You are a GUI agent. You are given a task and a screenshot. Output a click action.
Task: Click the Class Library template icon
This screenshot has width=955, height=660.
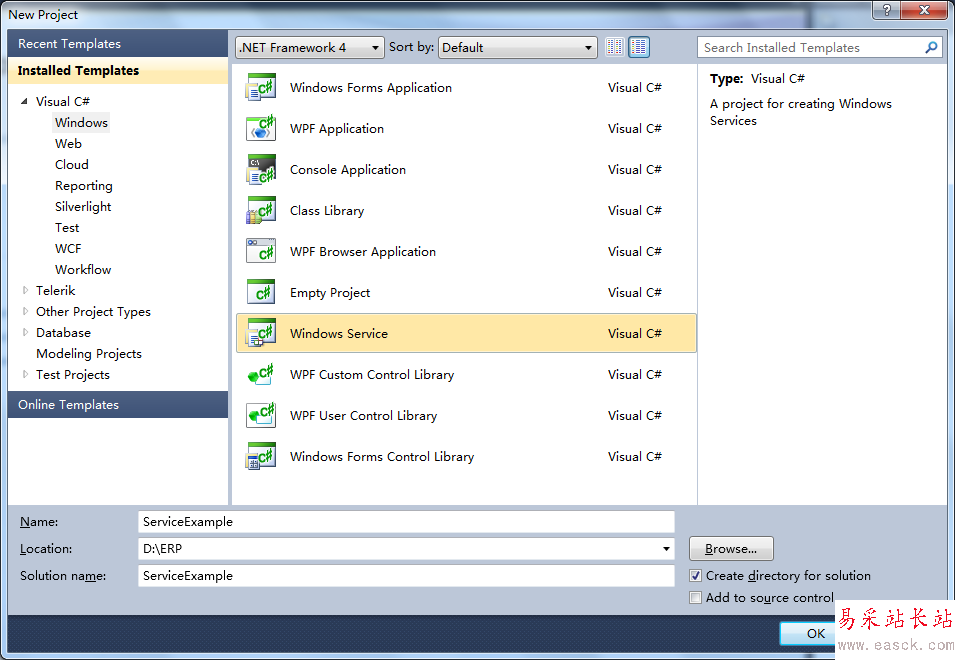pos(261,211)
